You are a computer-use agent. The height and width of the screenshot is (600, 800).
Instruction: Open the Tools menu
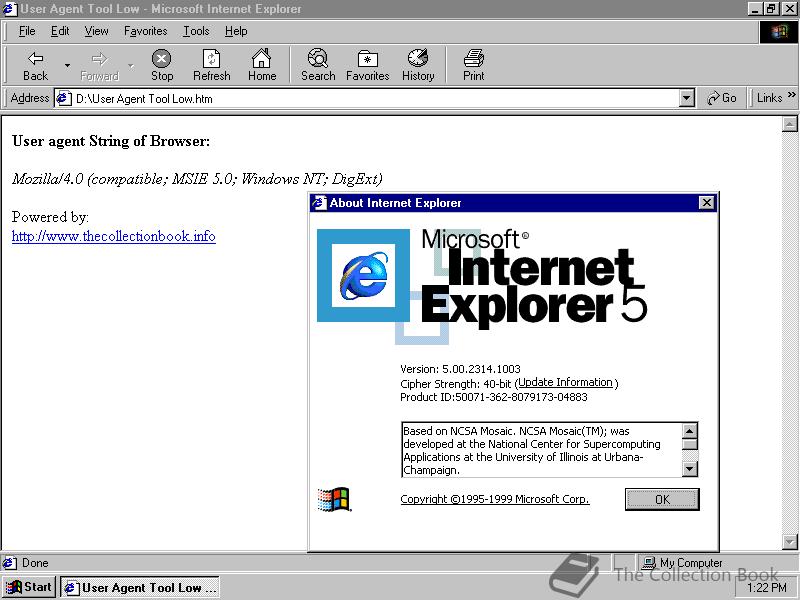click(x=196, y=31)
